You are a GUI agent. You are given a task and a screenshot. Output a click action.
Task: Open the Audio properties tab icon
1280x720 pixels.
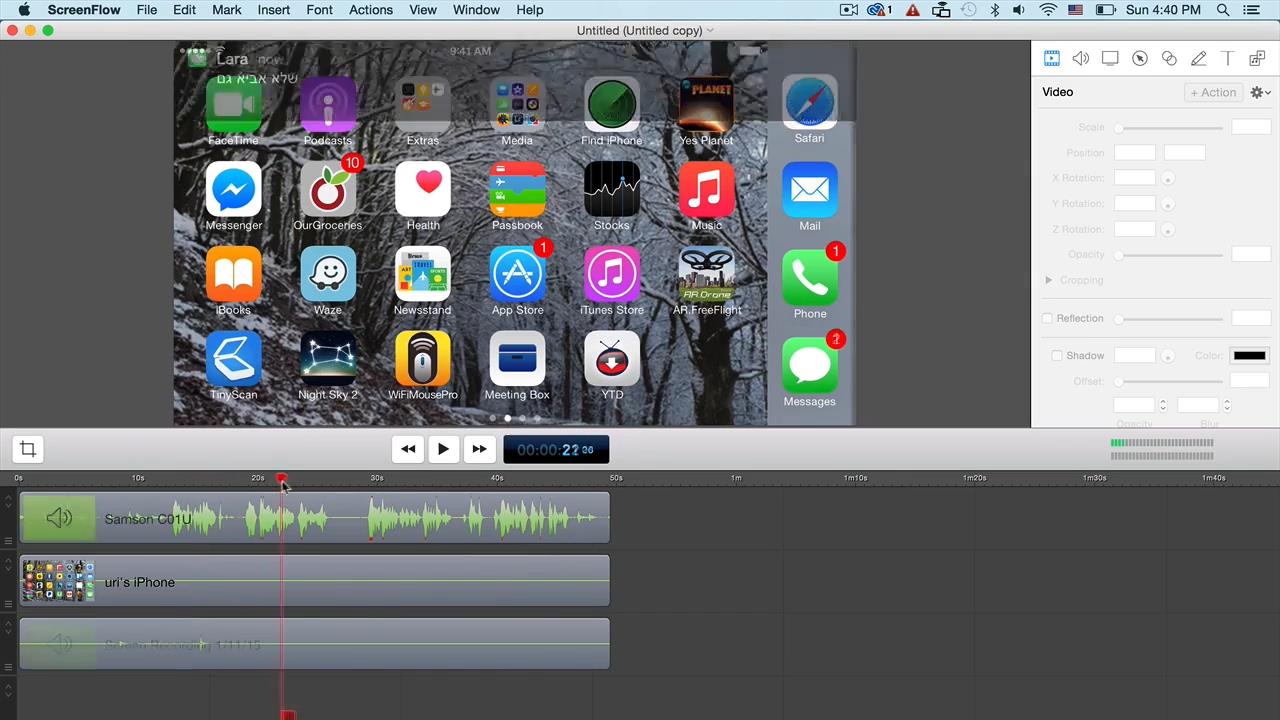[x=1081, y=59]
